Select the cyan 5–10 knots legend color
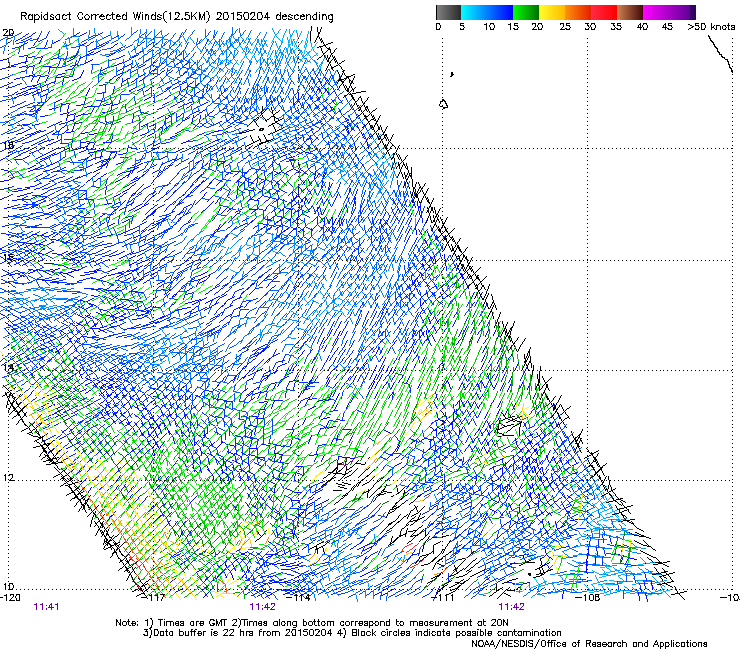 474,12
